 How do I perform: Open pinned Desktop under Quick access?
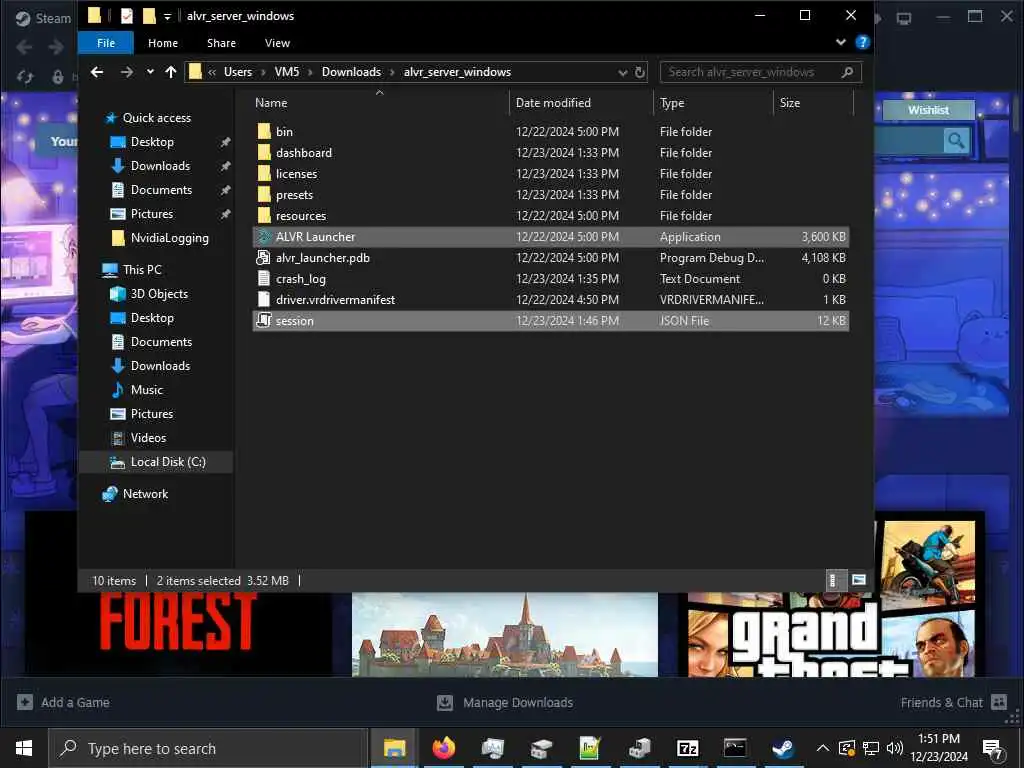click(x=152, y=142)
